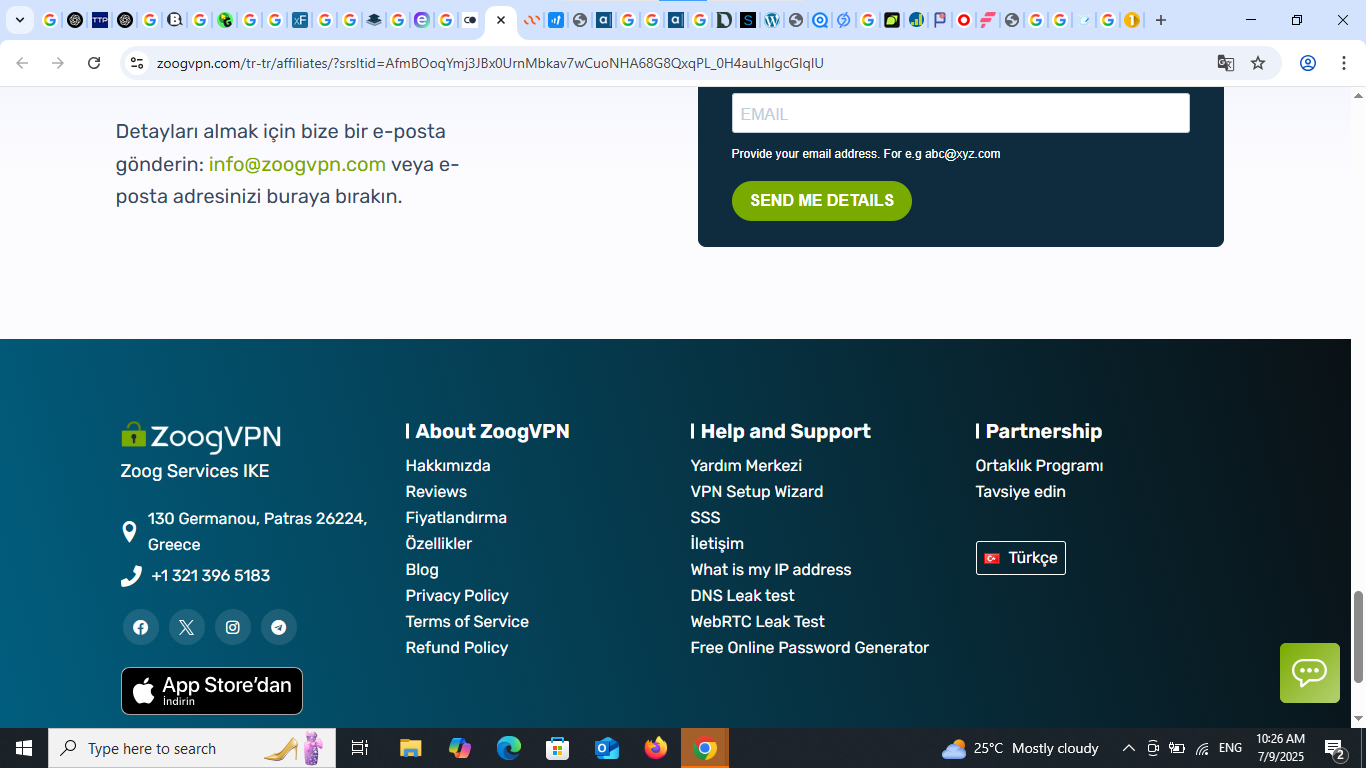Open ZoogVPN Facebook page icon
This screenshot has height=768, width=1366.
click(141, 627)
